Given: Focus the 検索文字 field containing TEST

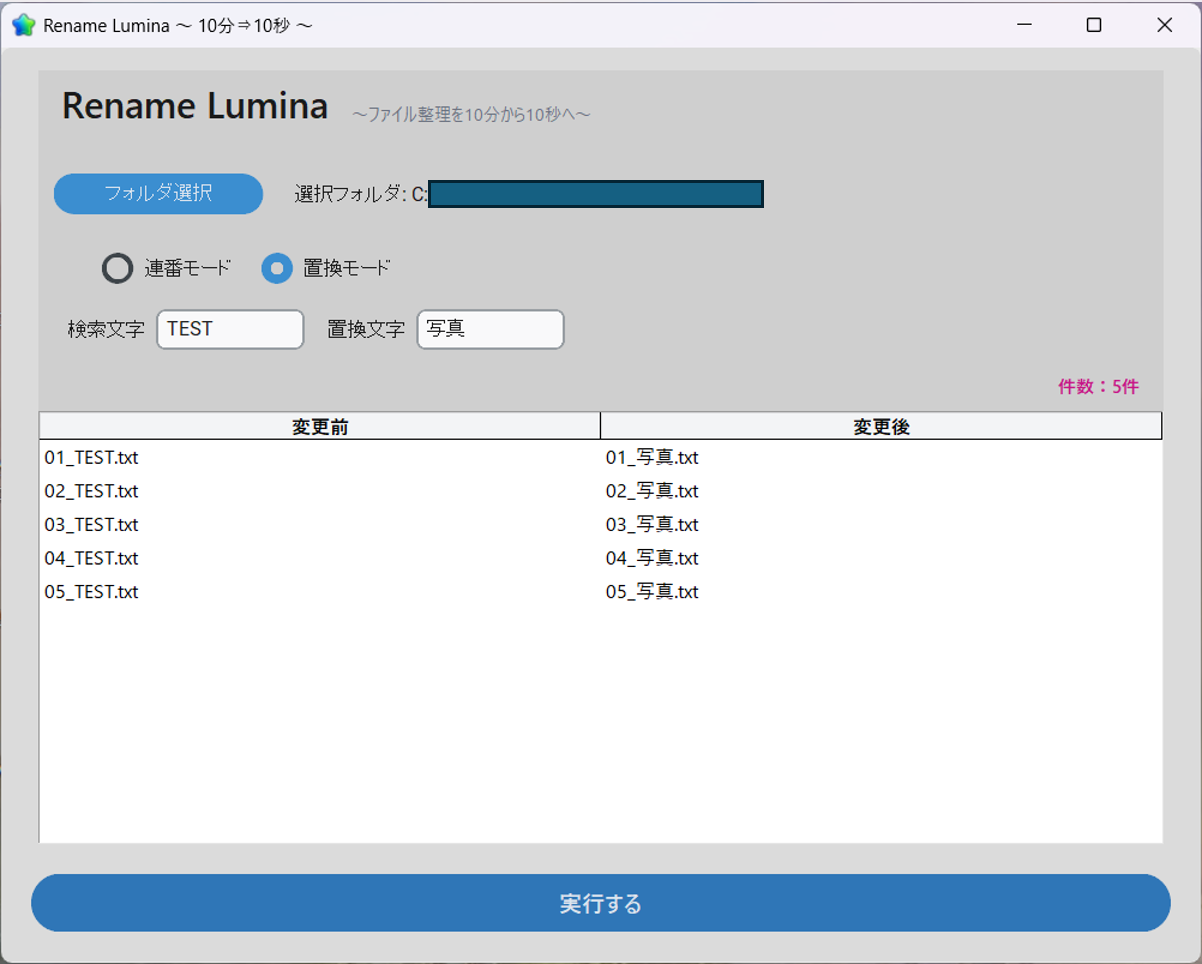Looking at the screenshot, I should pos(230,329).
